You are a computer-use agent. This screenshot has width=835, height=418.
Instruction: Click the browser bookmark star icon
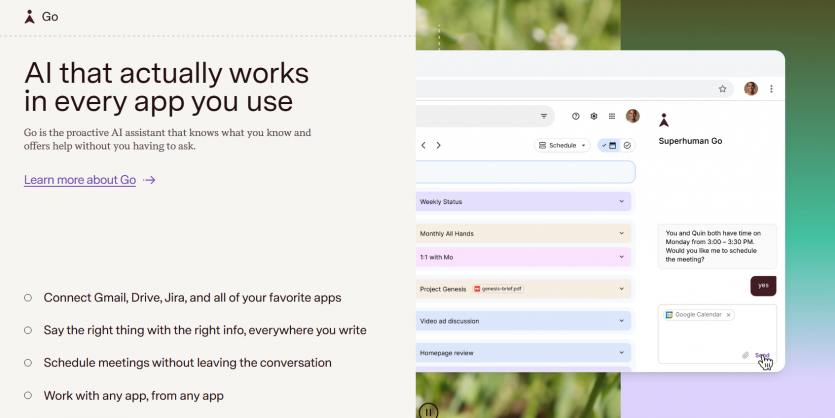tap(722, 89)
